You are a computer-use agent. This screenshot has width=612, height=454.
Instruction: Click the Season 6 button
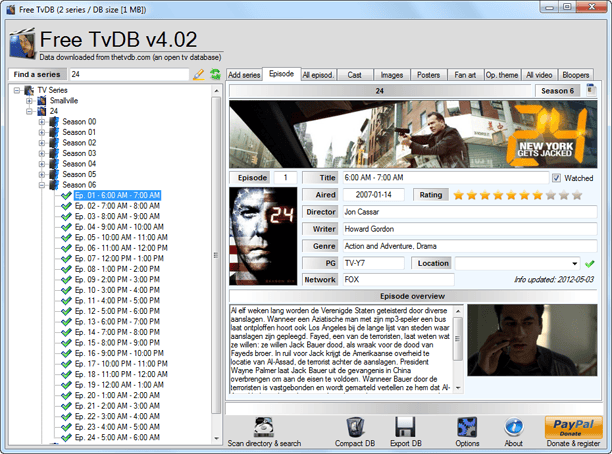557,91
